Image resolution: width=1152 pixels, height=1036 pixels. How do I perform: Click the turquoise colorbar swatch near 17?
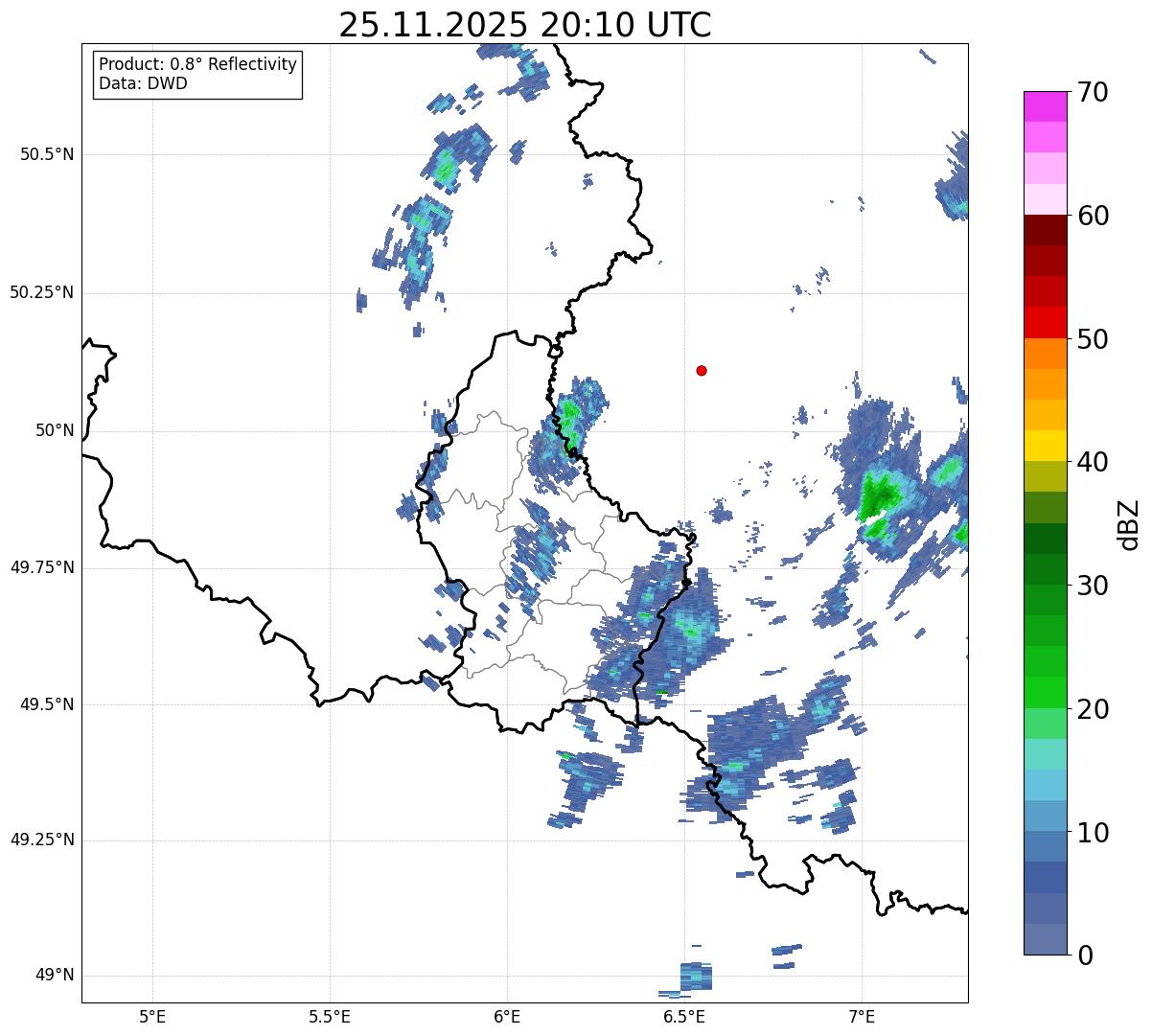(x=1046, y=753)
